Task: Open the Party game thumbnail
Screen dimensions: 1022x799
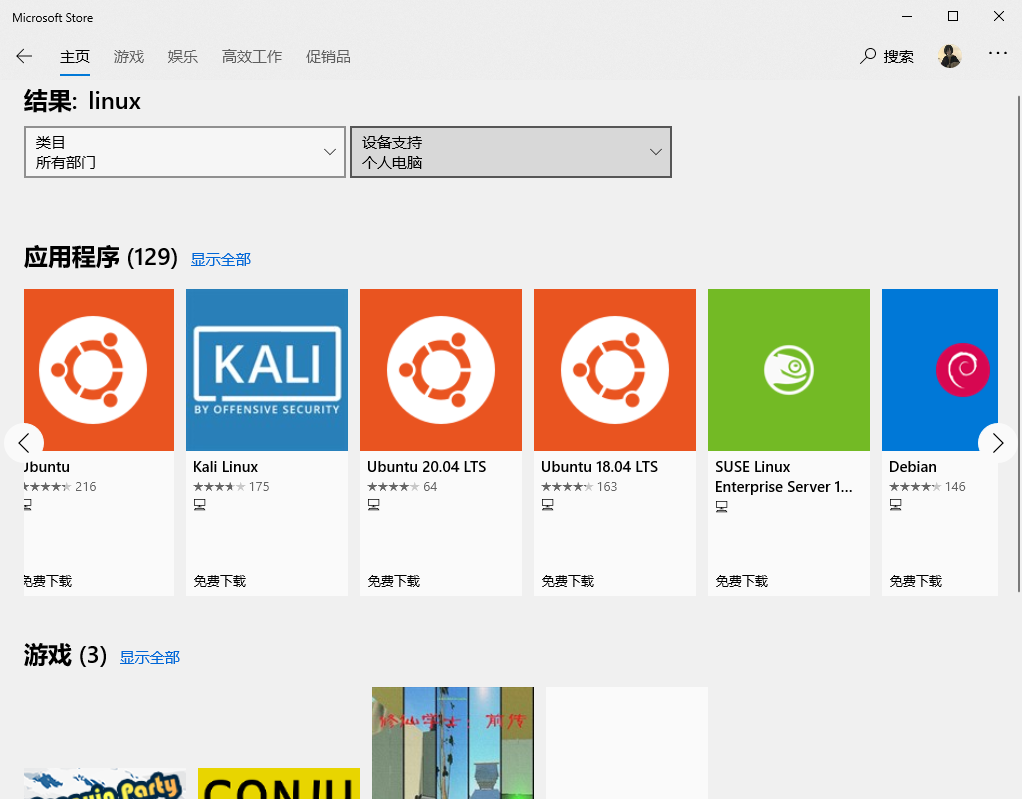Action: point(104,783)
